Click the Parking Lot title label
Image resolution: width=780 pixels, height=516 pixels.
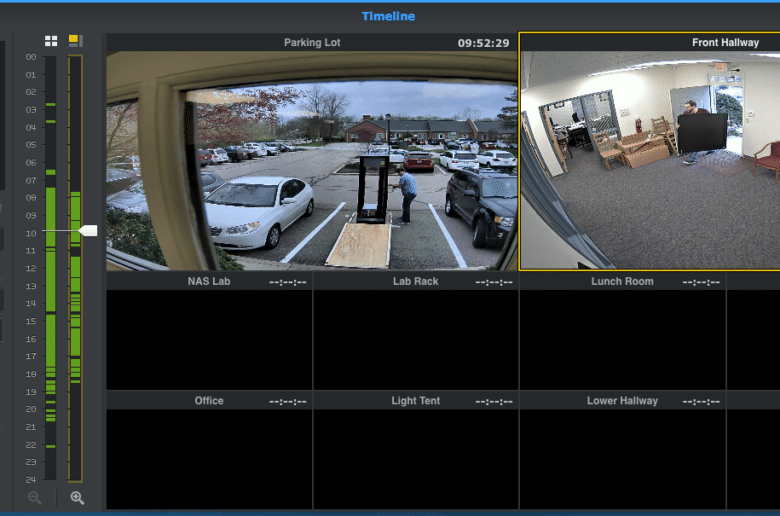pos(312,43)
